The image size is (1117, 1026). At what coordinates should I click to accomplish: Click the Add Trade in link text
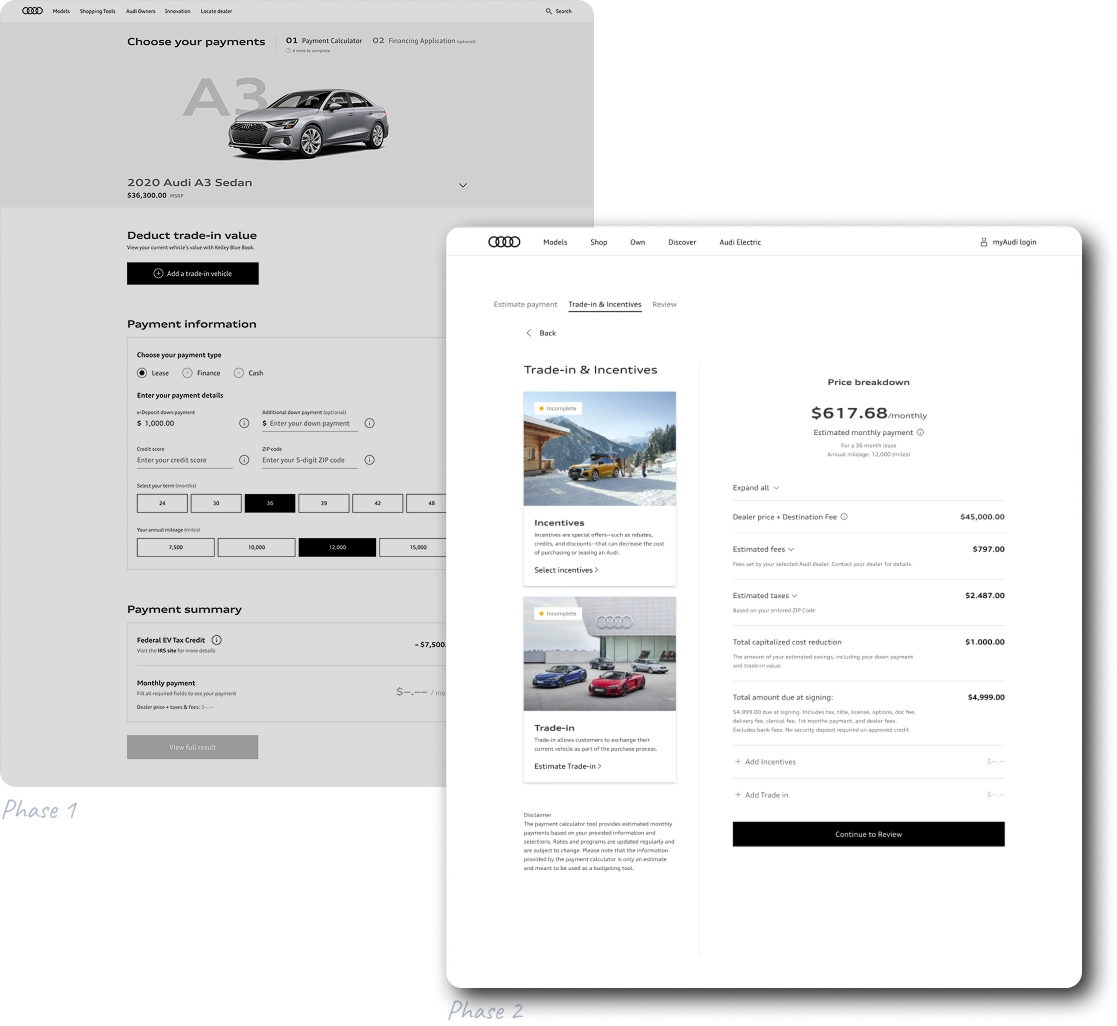tap(767, 794)
